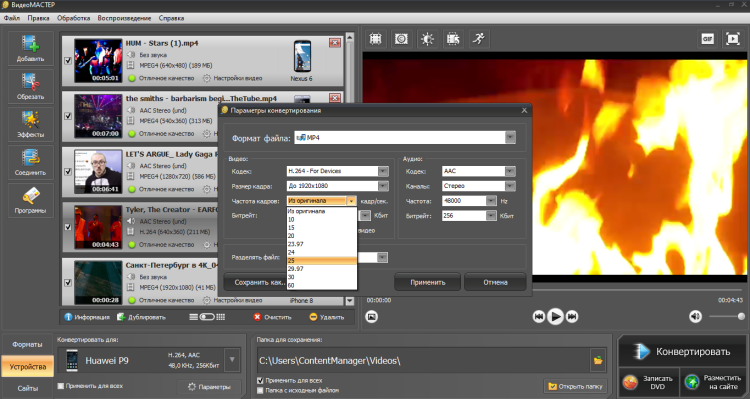Select 25 in frame rate list

point(322,261)
